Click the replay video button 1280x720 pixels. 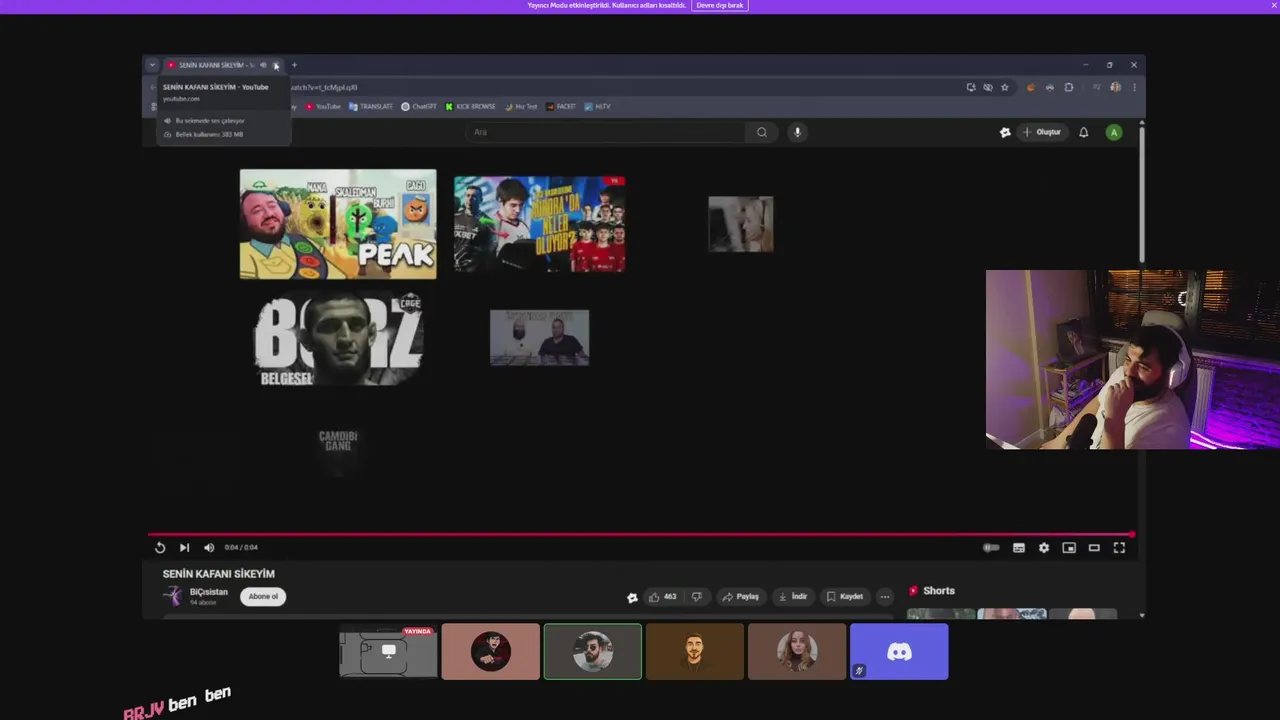(160, 547)
